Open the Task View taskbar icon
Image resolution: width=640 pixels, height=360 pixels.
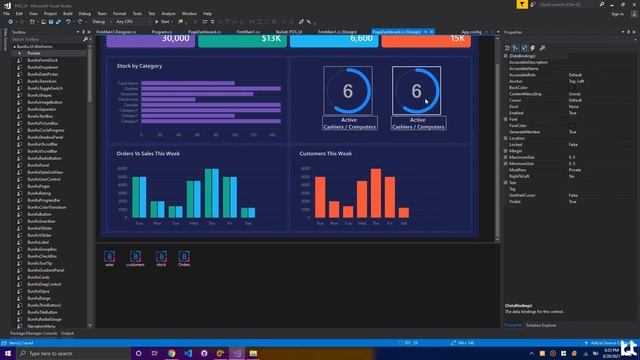[155, 353]
